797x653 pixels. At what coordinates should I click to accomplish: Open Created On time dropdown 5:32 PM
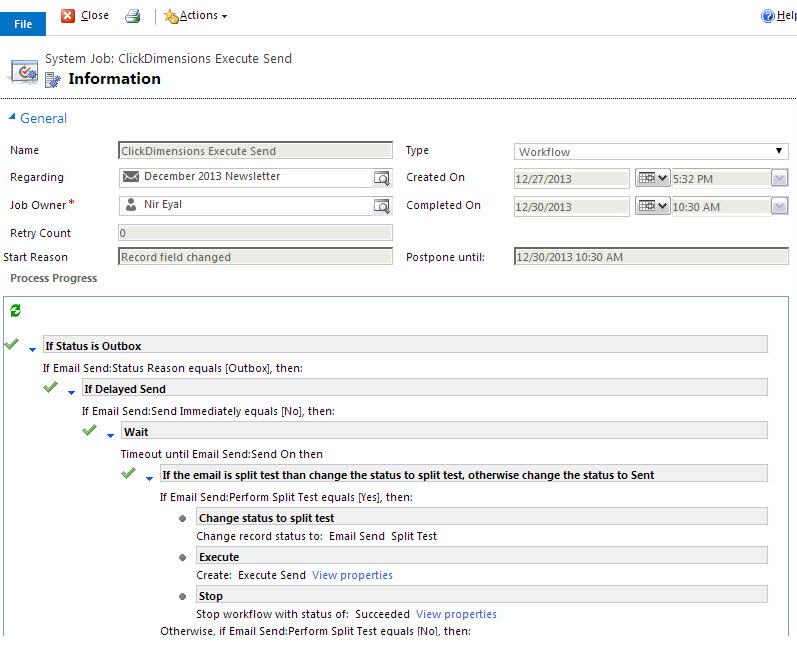(x=780, y=178)
